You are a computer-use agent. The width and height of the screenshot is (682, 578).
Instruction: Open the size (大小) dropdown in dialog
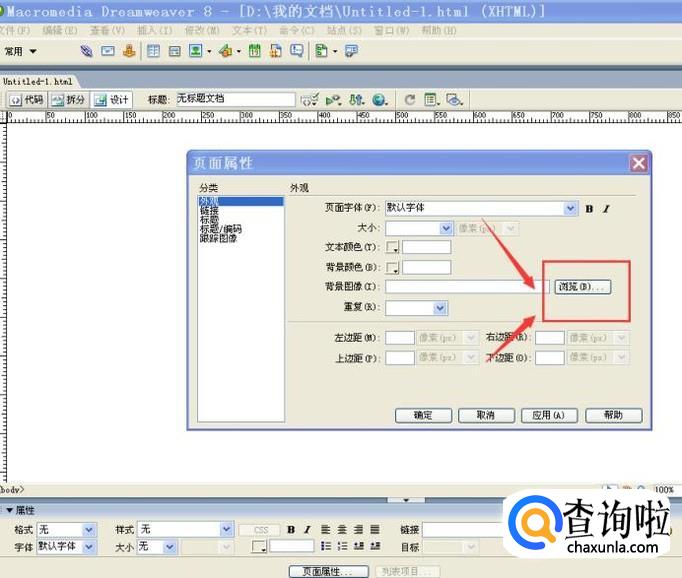point(446,228)
